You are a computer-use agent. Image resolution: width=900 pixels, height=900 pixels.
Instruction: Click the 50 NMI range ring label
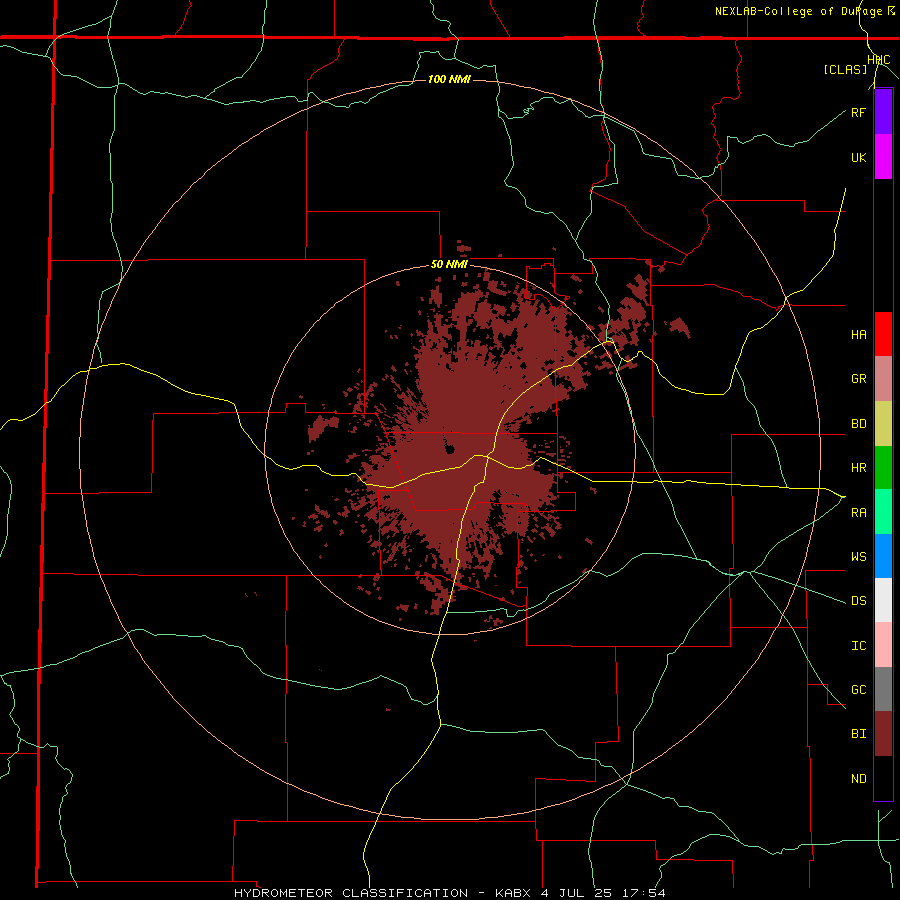click(449, 265)
